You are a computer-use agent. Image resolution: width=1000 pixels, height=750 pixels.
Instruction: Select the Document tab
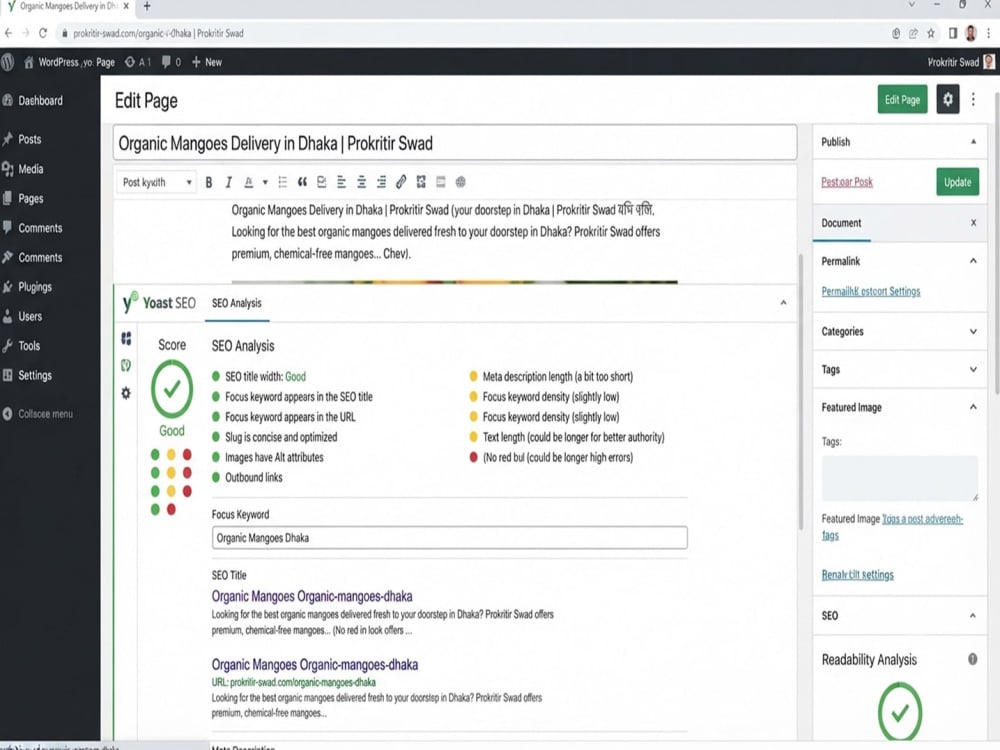[841, 223]
